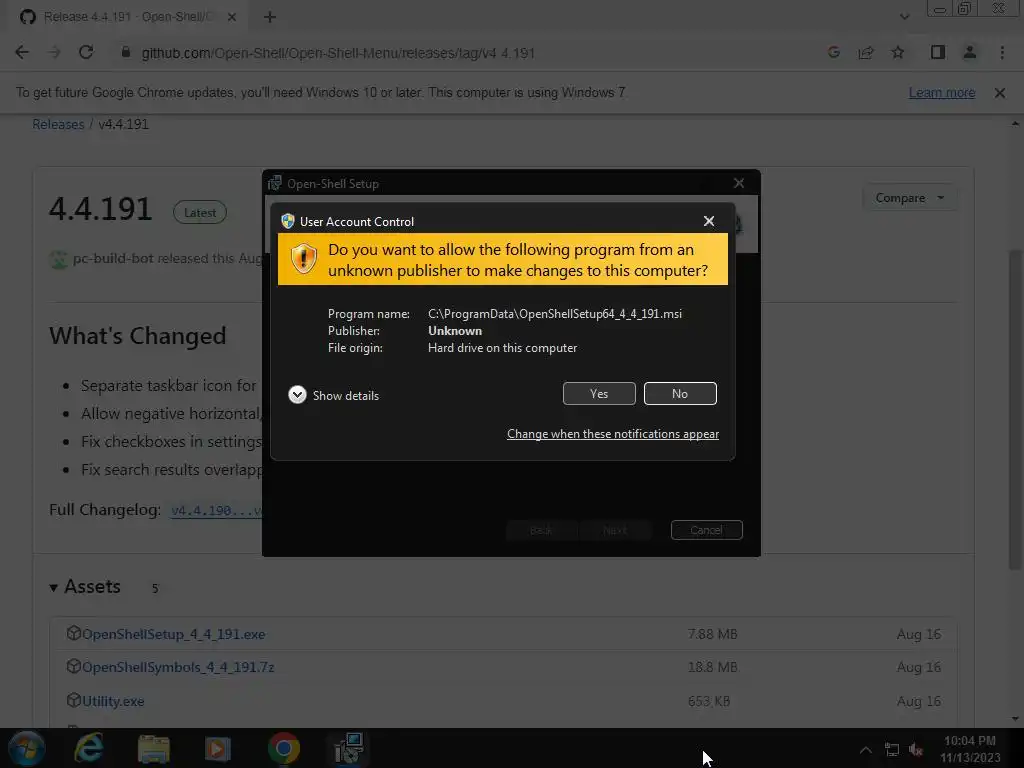Close the Release 4.4.191 tab

[x=232, y=17]
